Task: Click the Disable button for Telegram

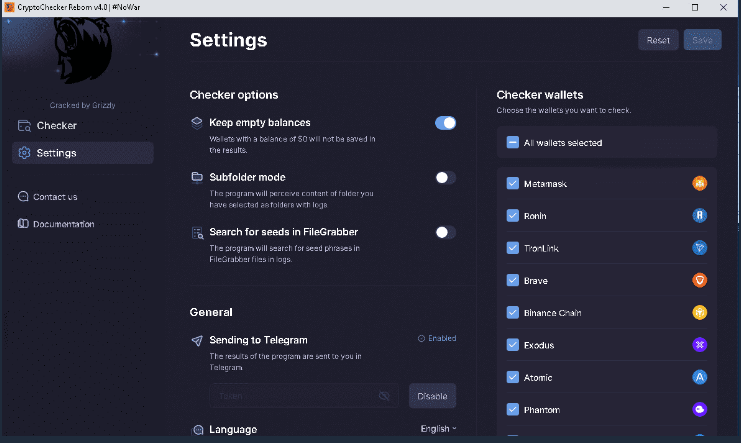Action: click(432, 396)
